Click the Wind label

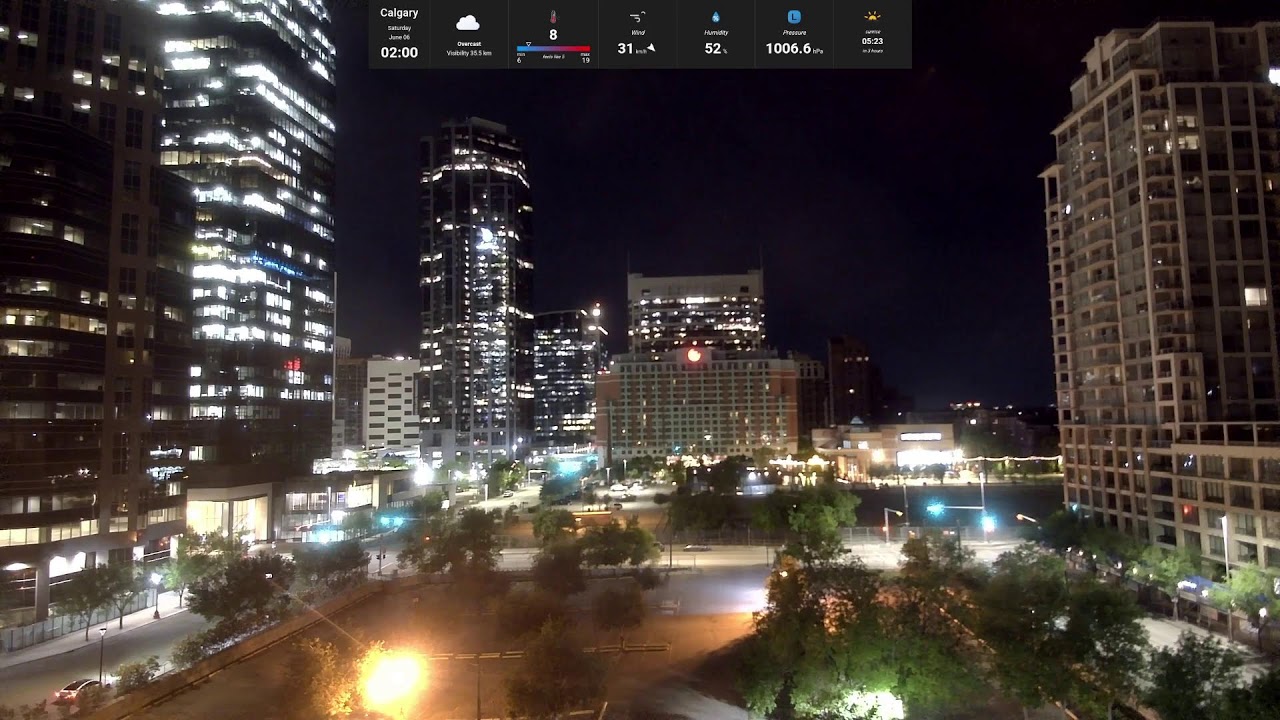click(638, 32)
